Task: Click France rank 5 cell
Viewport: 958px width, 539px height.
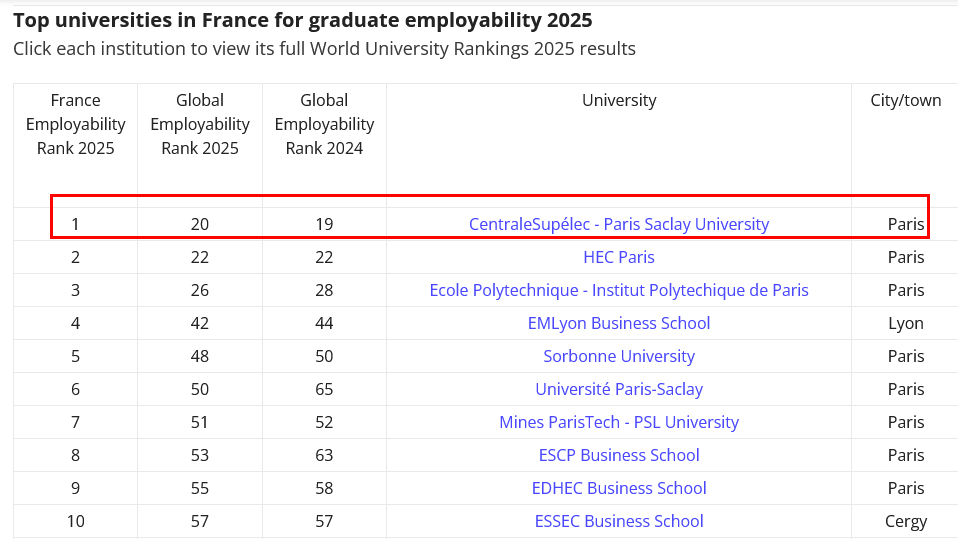Action: pyautogui.click(x=76, y=356)
